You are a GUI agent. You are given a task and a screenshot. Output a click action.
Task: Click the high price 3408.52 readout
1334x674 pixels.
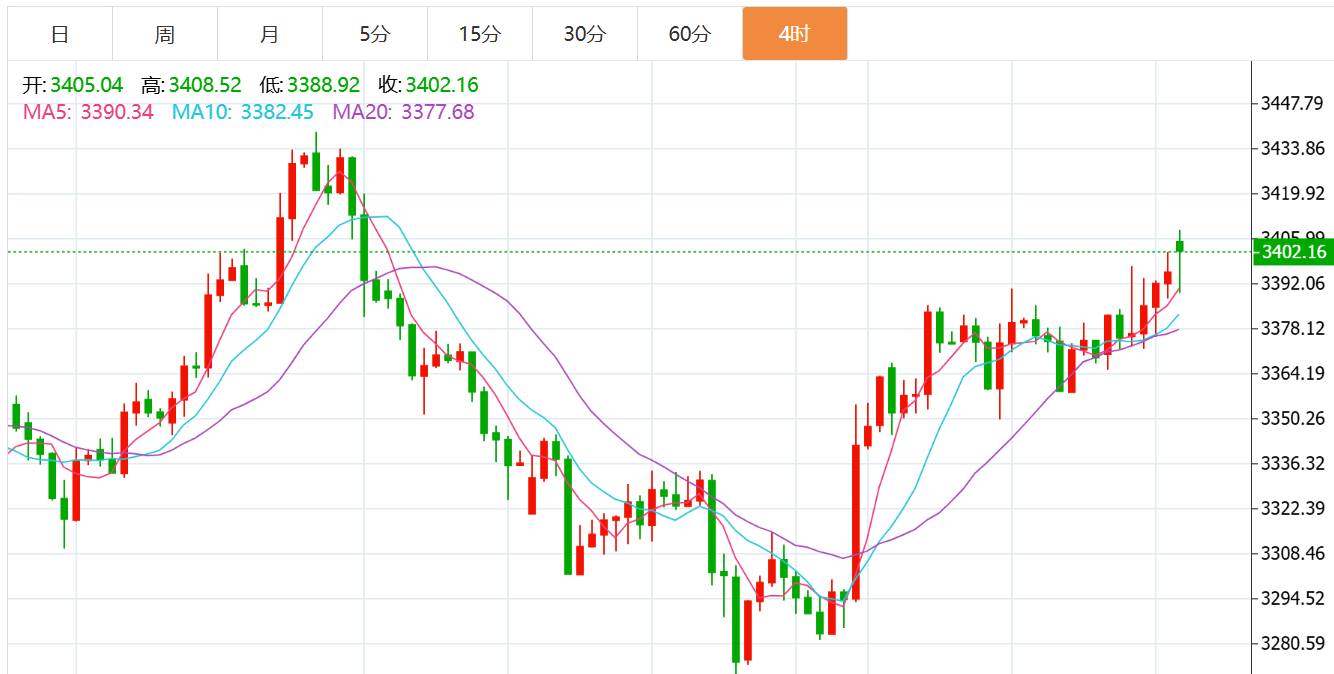[205, 85]
